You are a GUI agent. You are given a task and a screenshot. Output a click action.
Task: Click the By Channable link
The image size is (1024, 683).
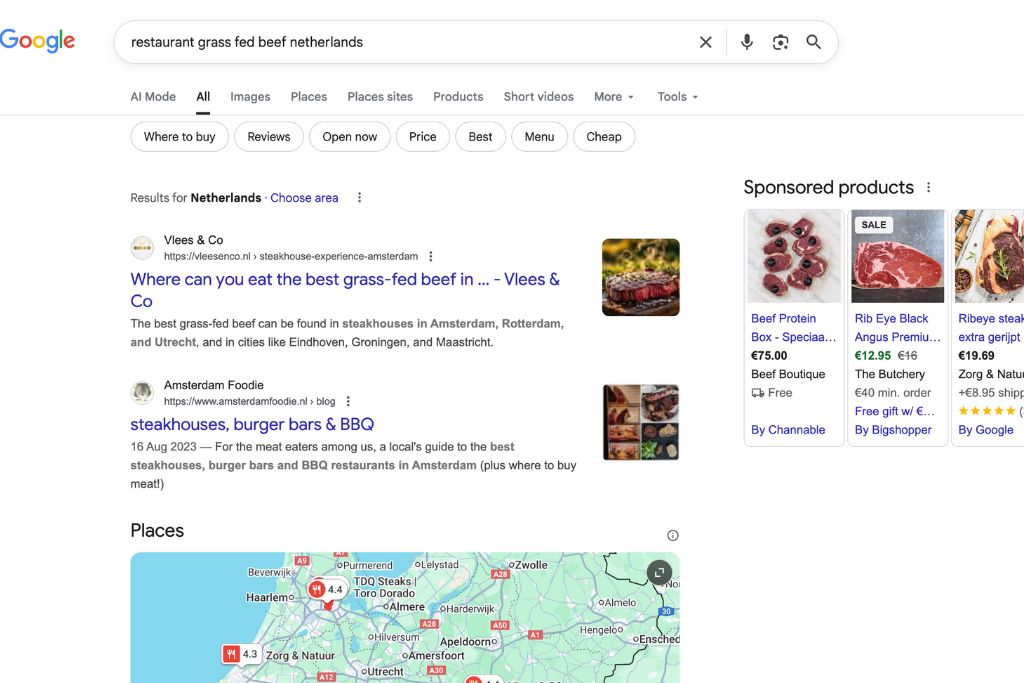pyautogui.click(x=788, y=430)
